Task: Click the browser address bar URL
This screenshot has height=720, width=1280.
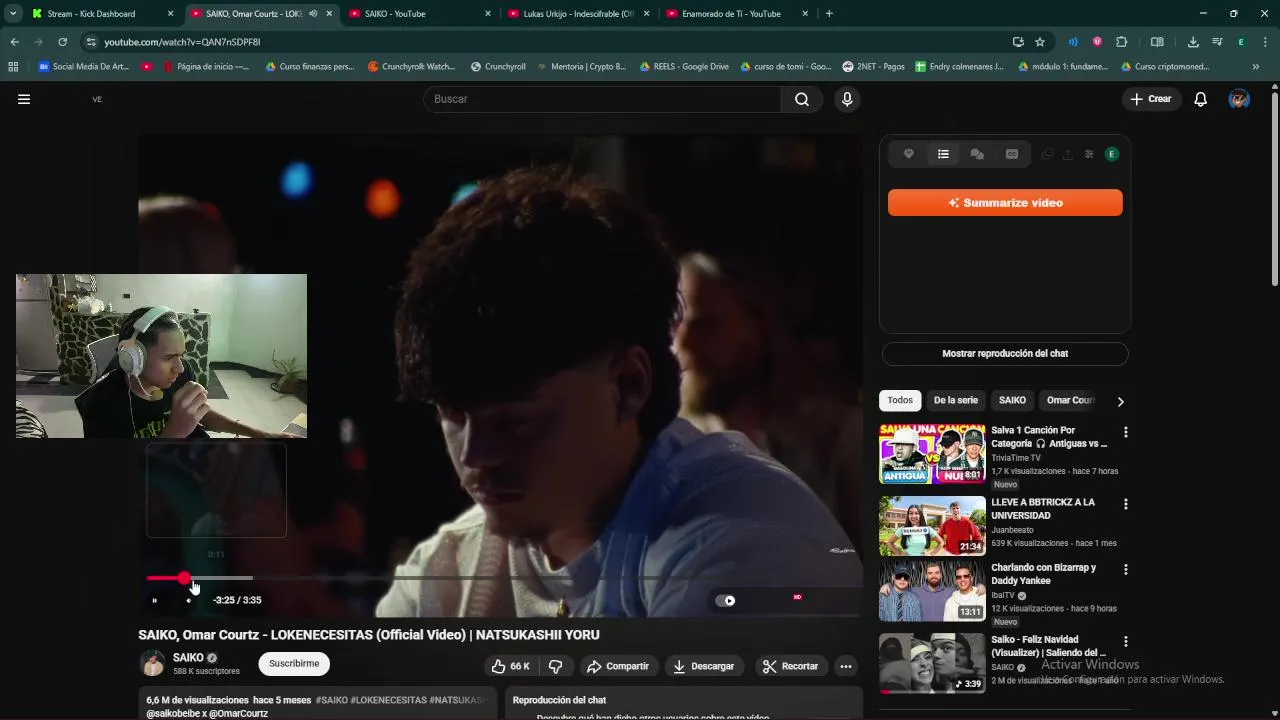Action: pyautogui.click(x=182, y=42)
